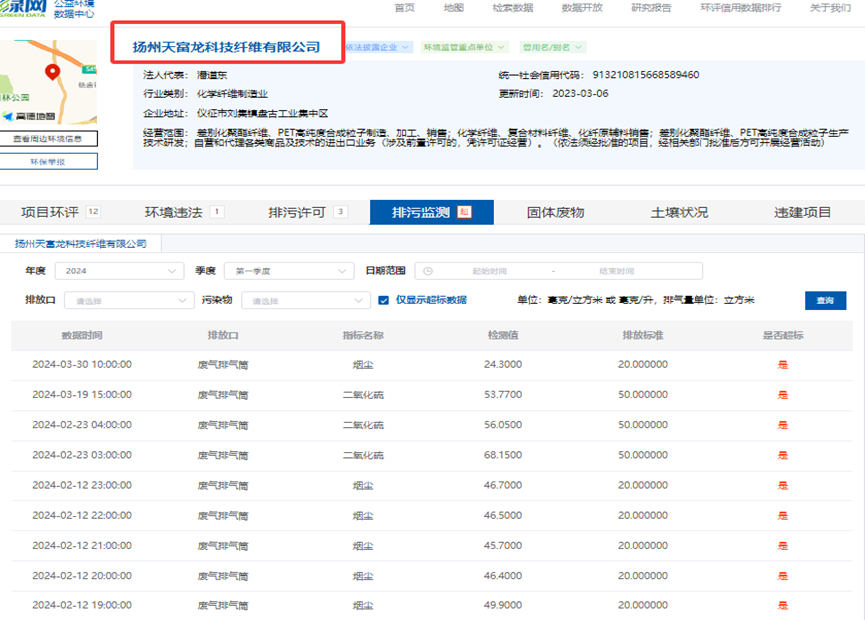Open the 排放口 dropdown
The height and width of the screenshot is (620, 865).
[x=129, y=301]
